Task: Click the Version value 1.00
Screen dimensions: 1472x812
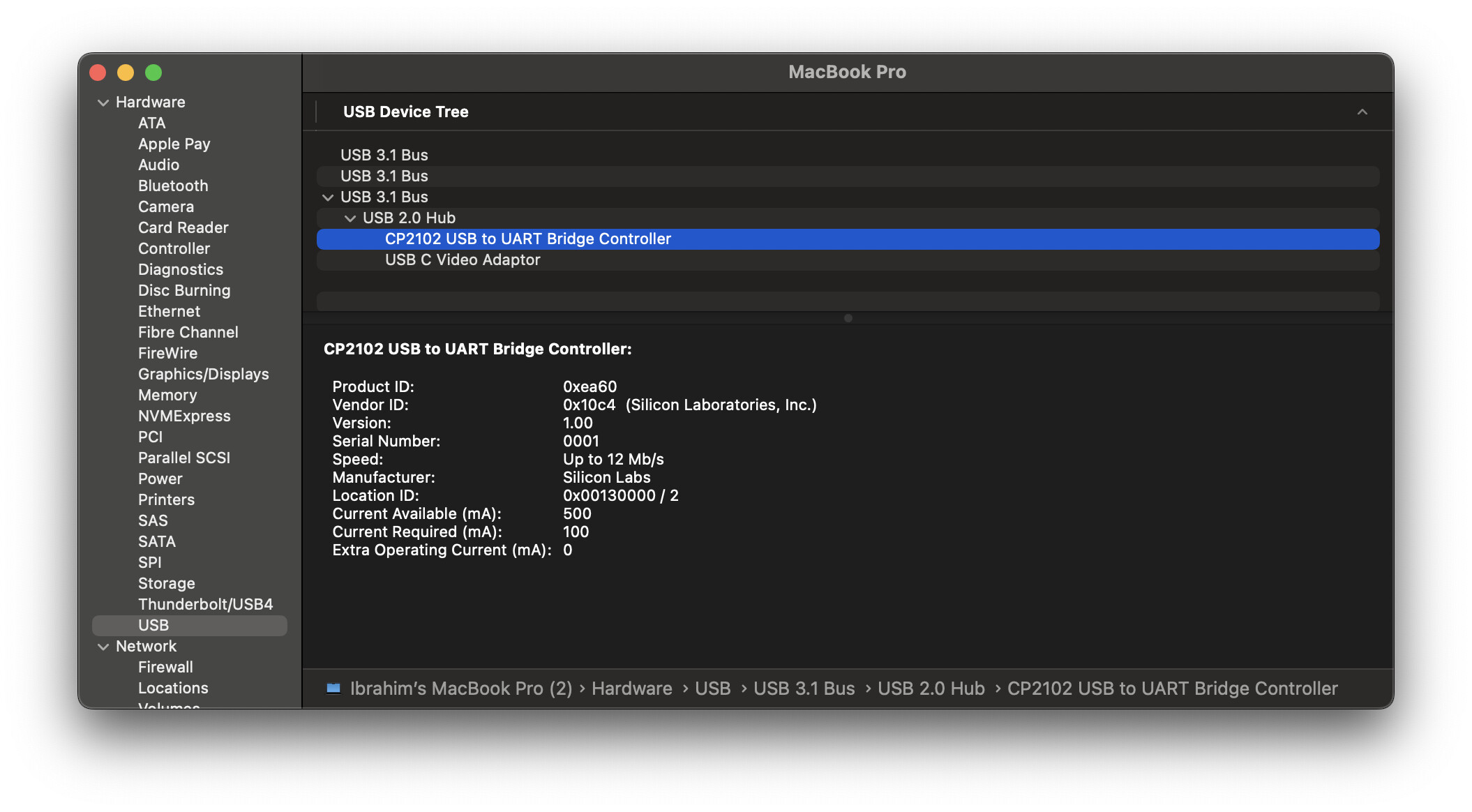Action: click(578, 423)
